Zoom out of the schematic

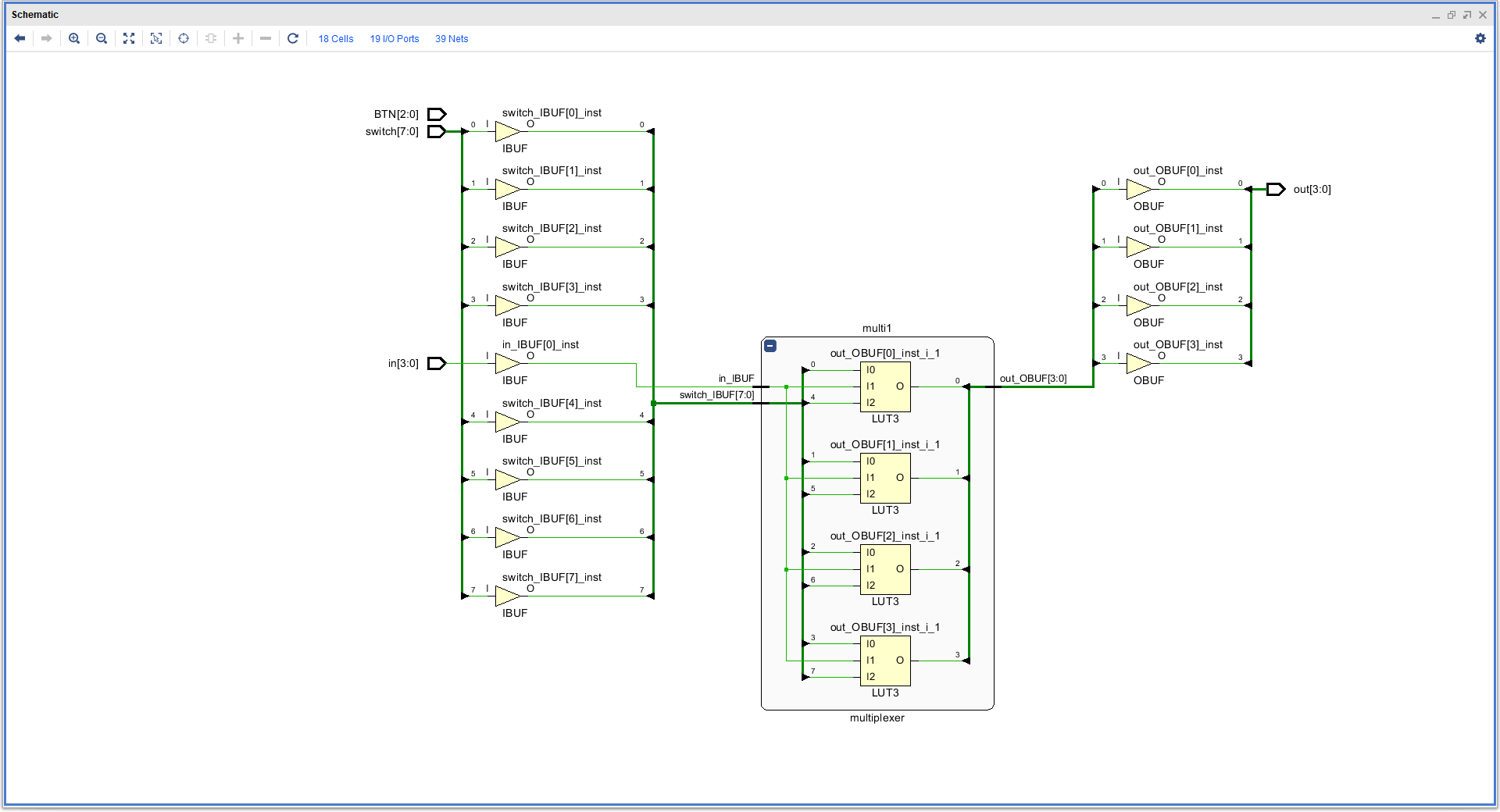(x=102, y=38)
